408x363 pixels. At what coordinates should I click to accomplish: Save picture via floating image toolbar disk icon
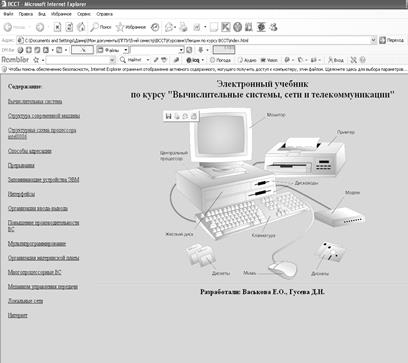click(x=168, y=116)
